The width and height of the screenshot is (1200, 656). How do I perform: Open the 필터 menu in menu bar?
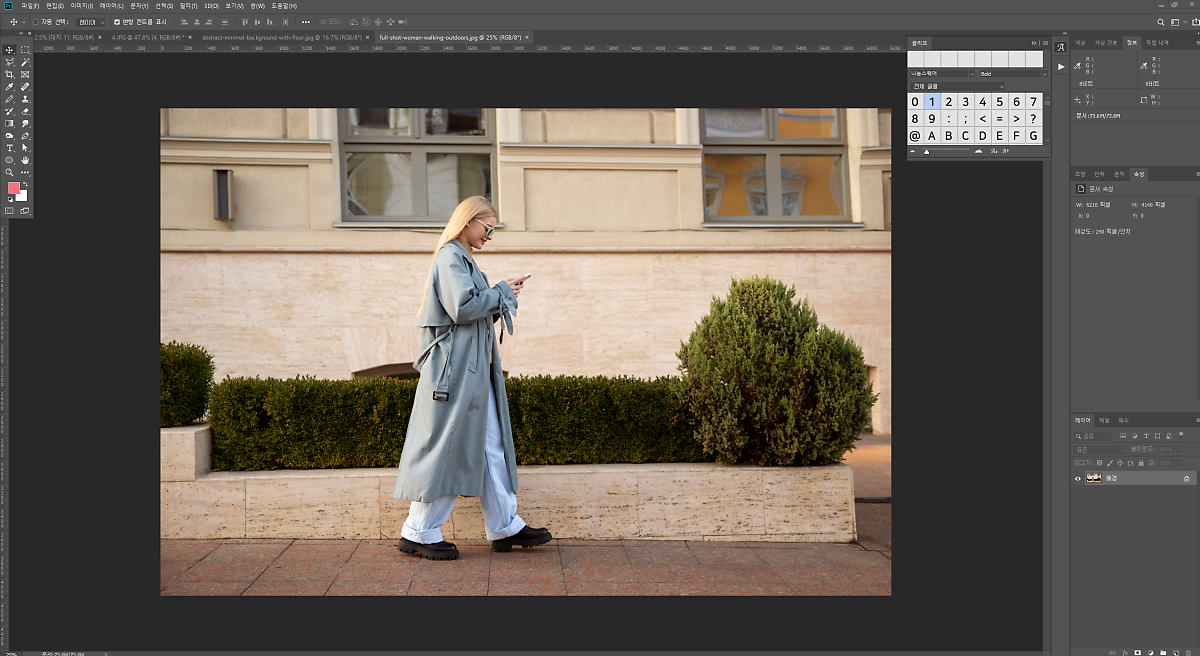click(x=188, y=6)
